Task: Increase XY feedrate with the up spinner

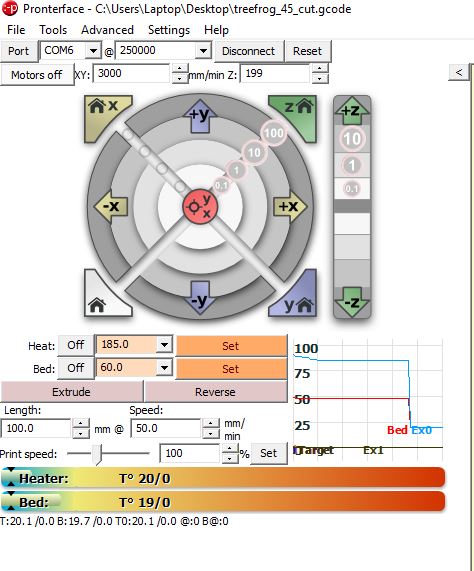Action: click(x=179, y=68)
